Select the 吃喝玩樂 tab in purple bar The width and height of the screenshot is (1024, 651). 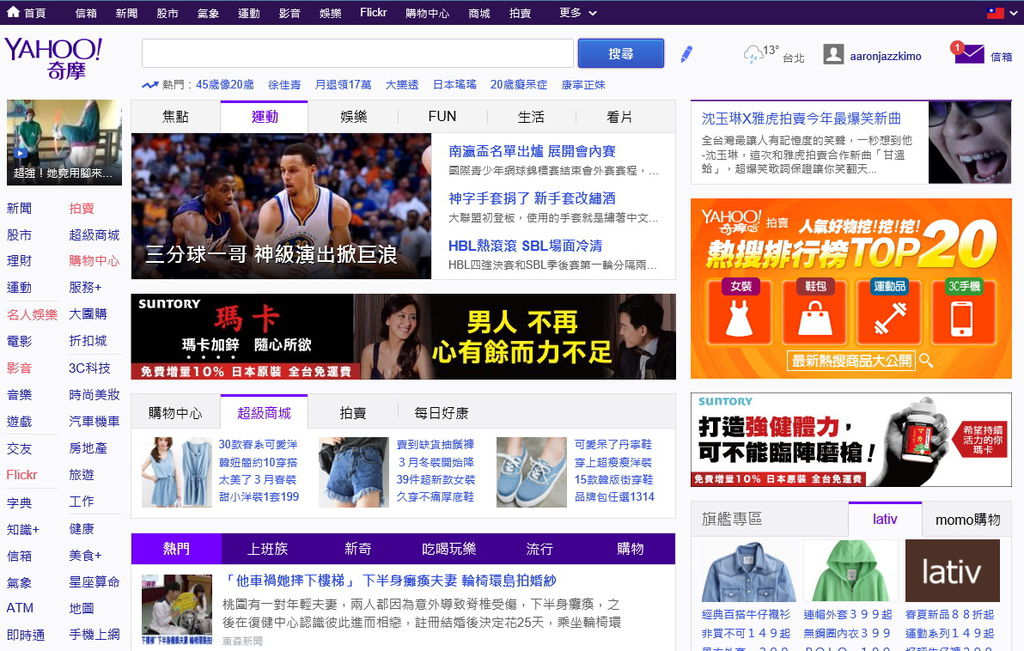[449, 548]
